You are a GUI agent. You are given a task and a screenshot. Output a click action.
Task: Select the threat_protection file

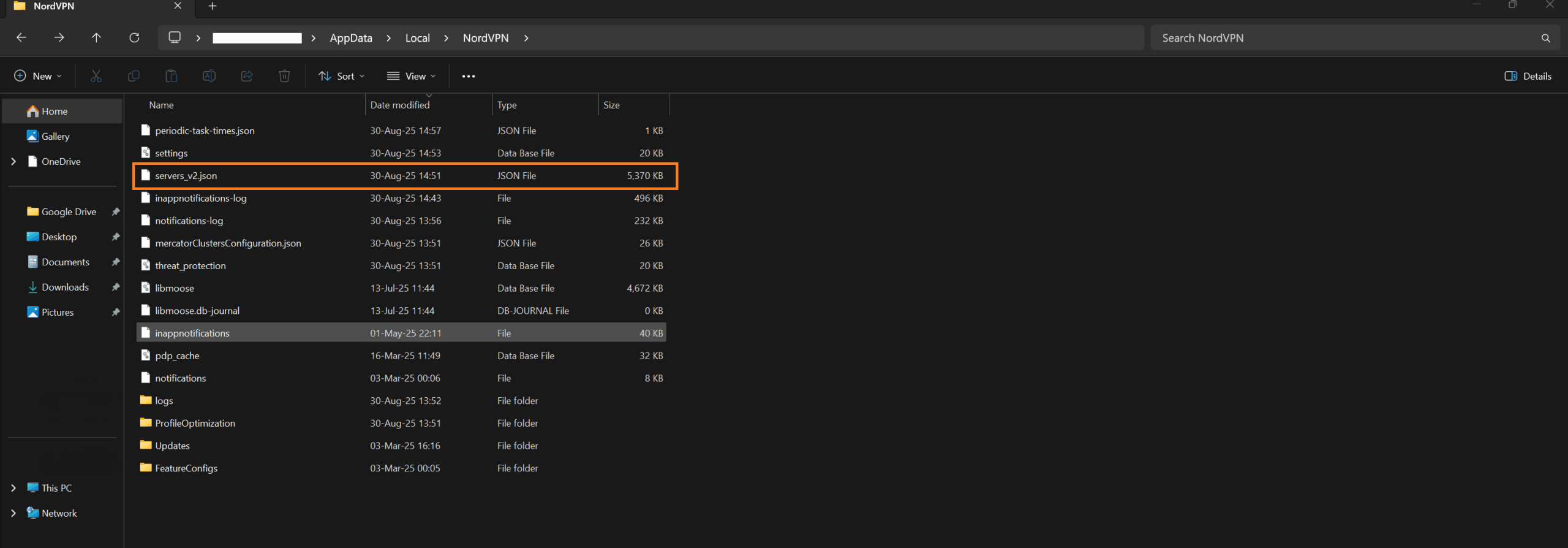(401, 265)
